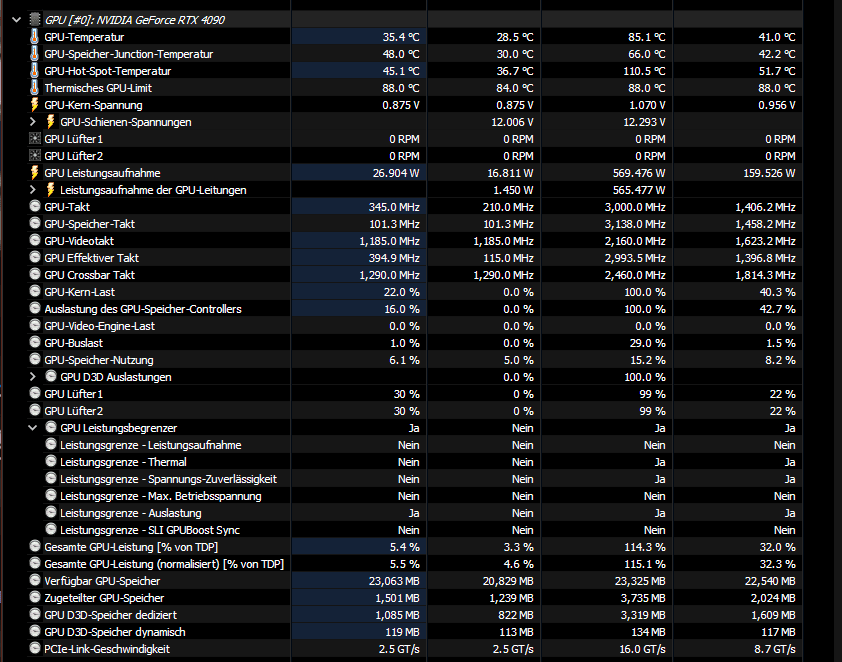Click fan icon of GPU Lüfter2 RPM row

click(x=34, y=156)
